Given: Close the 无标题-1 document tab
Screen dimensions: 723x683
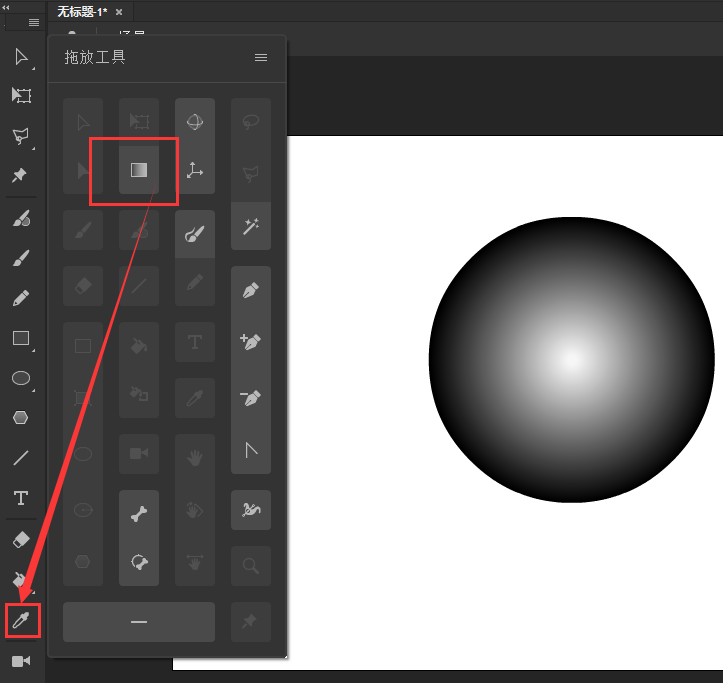Looking at the screenshot, I should tap(119, 12).
